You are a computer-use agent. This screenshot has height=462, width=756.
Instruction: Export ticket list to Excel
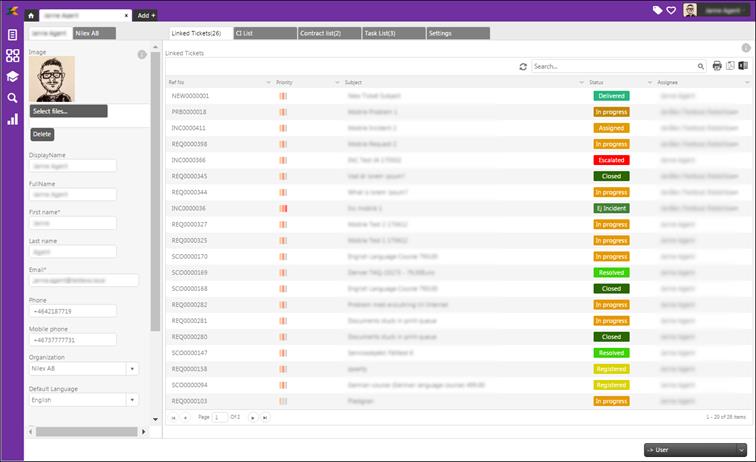pyautogui.click(x=743, y=66)
